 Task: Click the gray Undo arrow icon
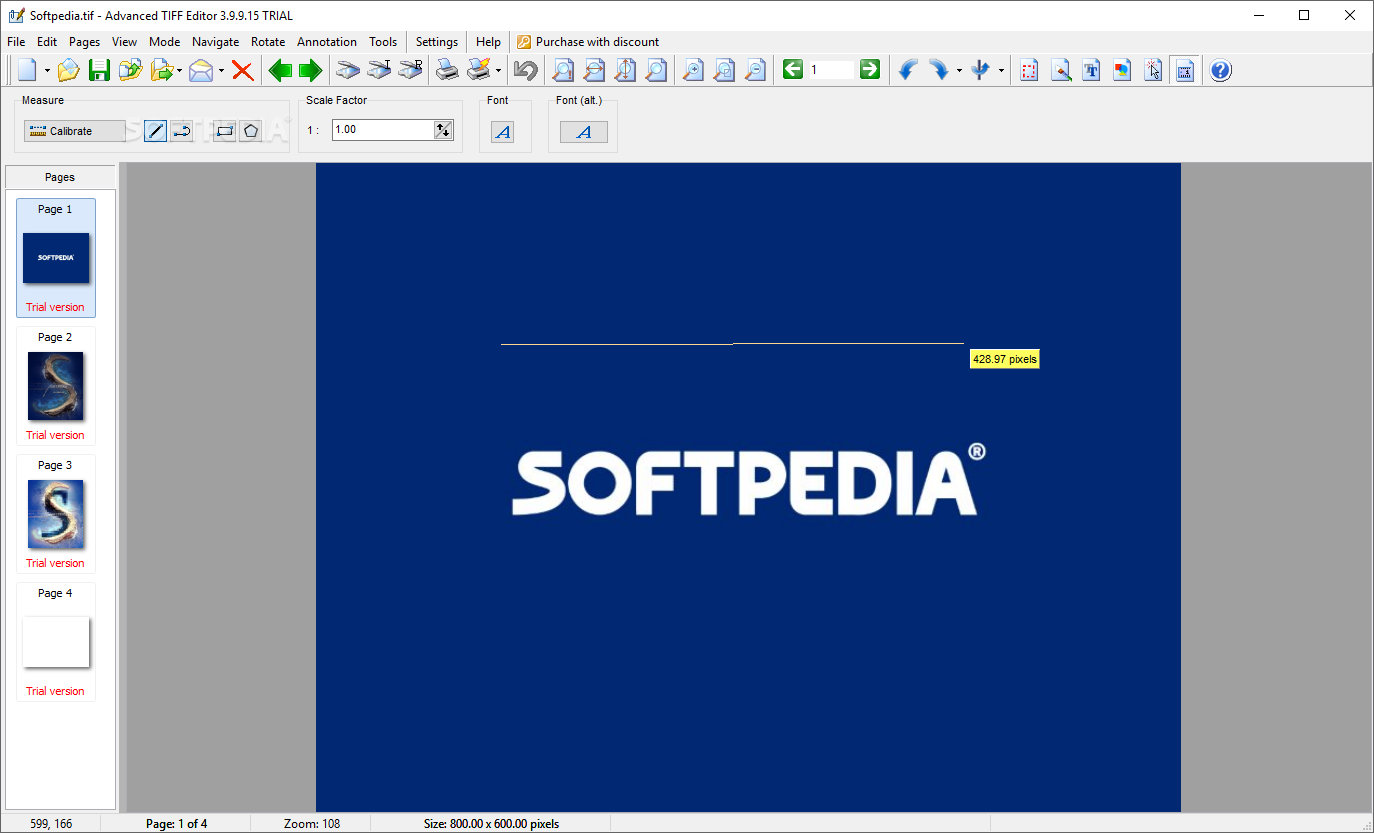point(525,70)
